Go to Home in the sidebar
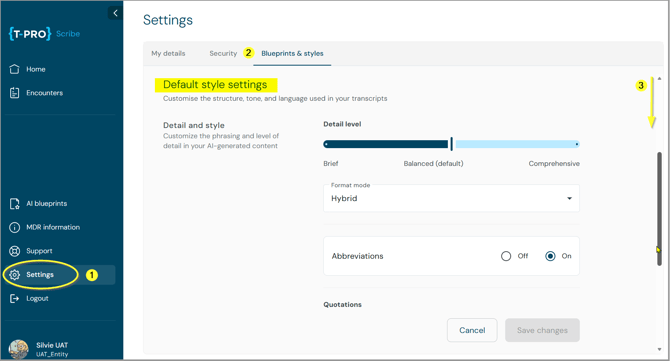 [36, 69]
